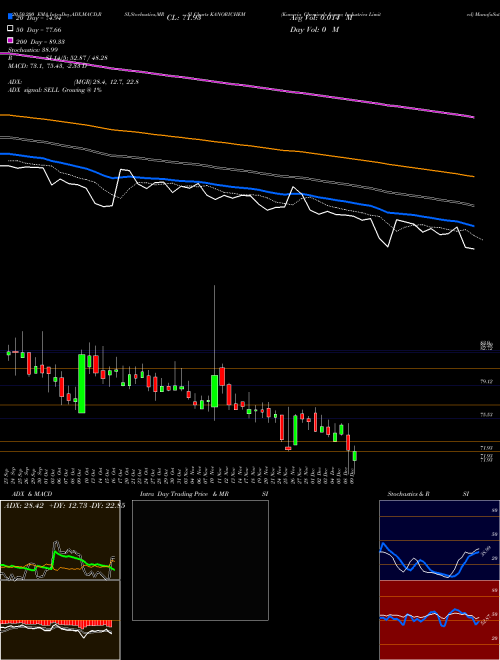Click the 'Intra Day Trading Price & MR' title
Image resolution: width=500 pixels, height=660 pixels.
[x=184, y=494]
